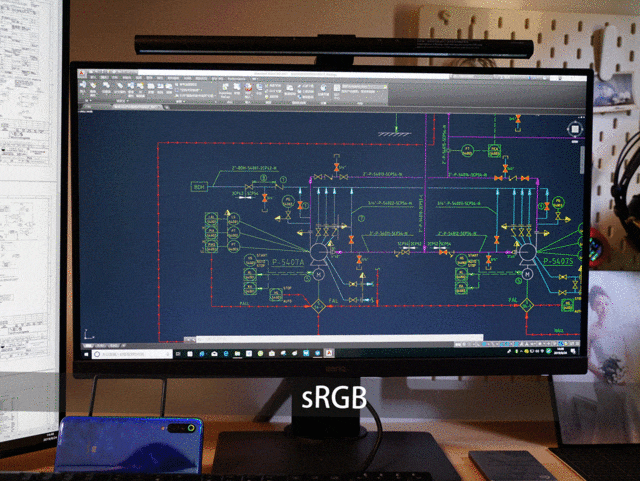Select the hatched ground symbol at drawing top

(x=394, y=133)
